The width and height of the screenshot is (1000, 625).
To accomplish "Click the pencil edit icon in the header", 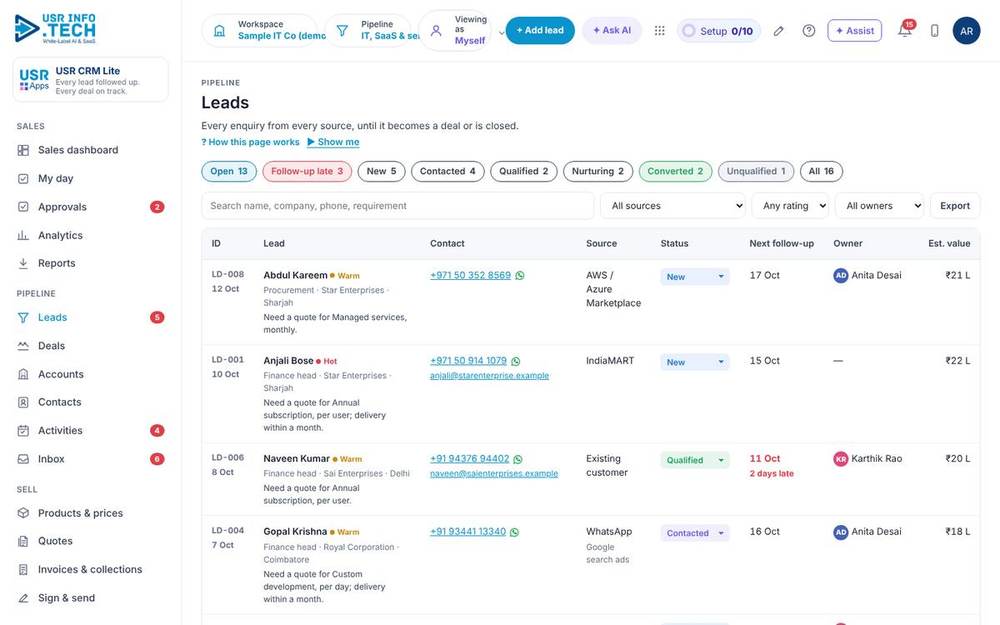I will point(778,31).
